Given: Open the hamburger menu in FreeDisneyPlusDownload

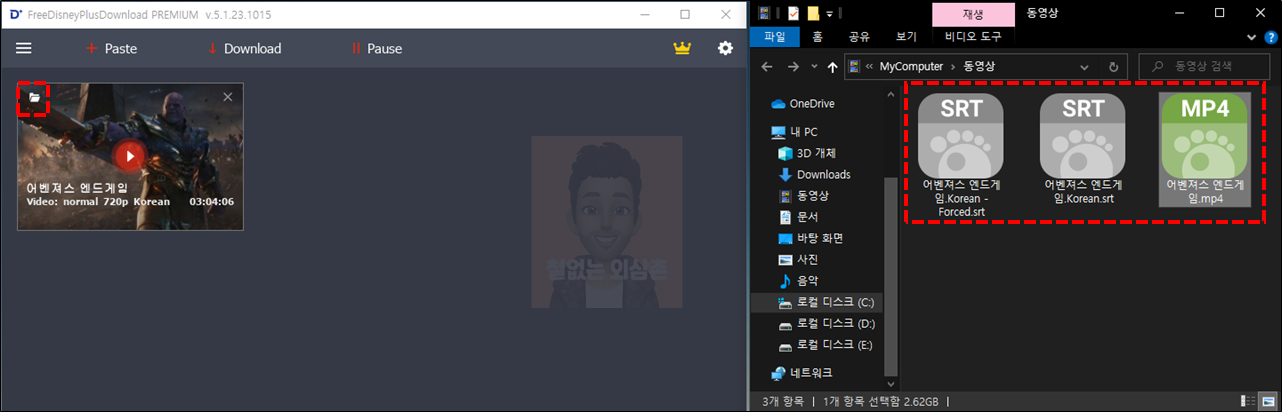Looking at the screenshot, I should pyautogui.click(x=24, y=48).
